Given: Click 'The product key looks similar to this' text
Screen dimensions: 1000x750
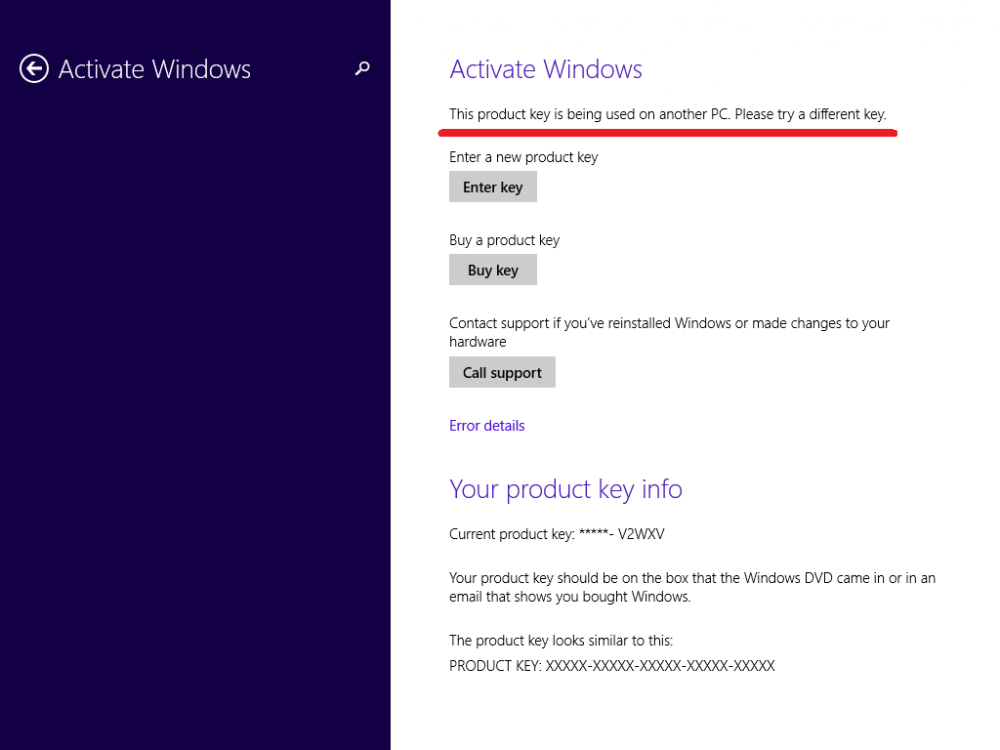Looking at the screenshot, I should [x=561, y=640].
